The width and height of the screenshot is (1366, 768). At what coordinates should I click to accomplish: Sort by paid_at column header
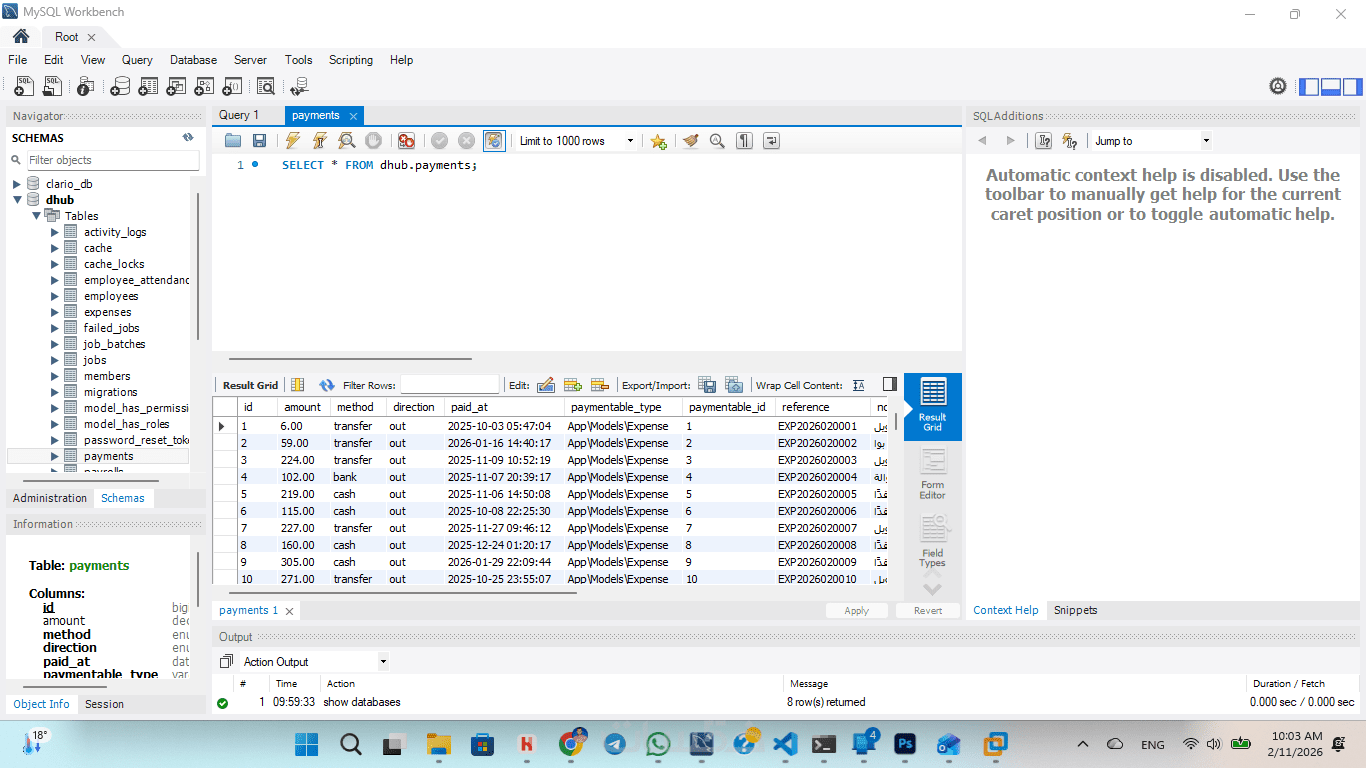coord(505,407)
